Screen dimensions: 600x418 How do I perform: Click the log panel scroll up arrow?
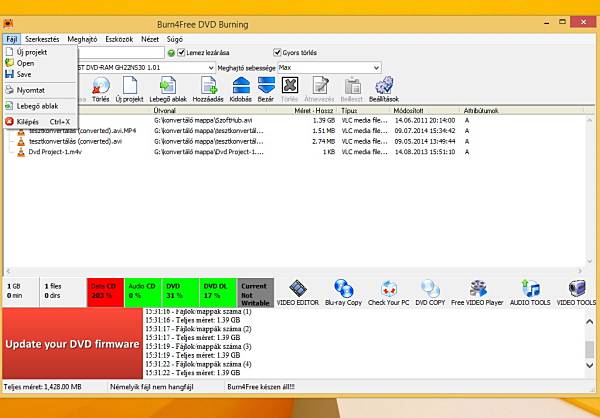pyautogui.click(x=590, y=322)
